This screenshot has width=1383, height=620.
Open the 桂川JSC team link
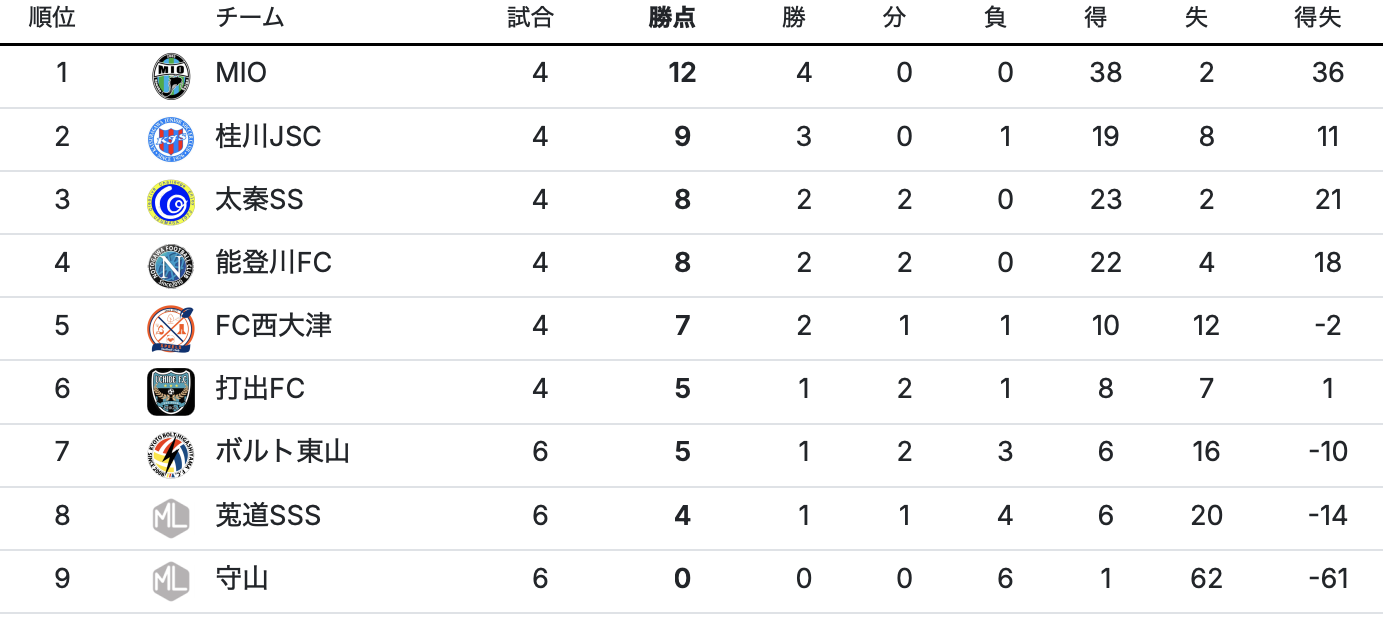(268, 136)
